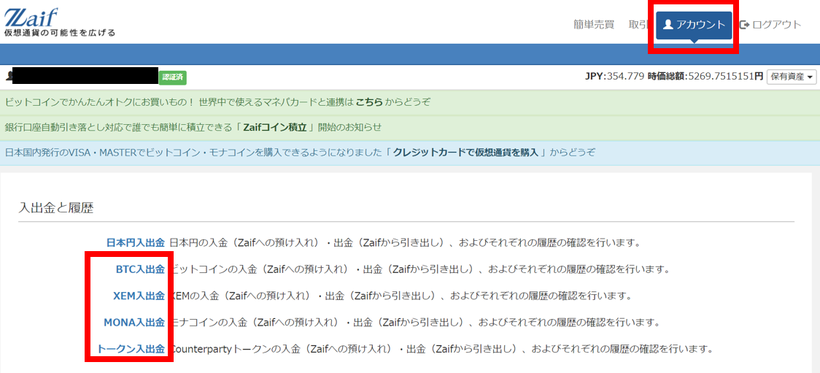Open the 日本円入出金 link
This screenshot has width=820, height=373.
point(135,243)
